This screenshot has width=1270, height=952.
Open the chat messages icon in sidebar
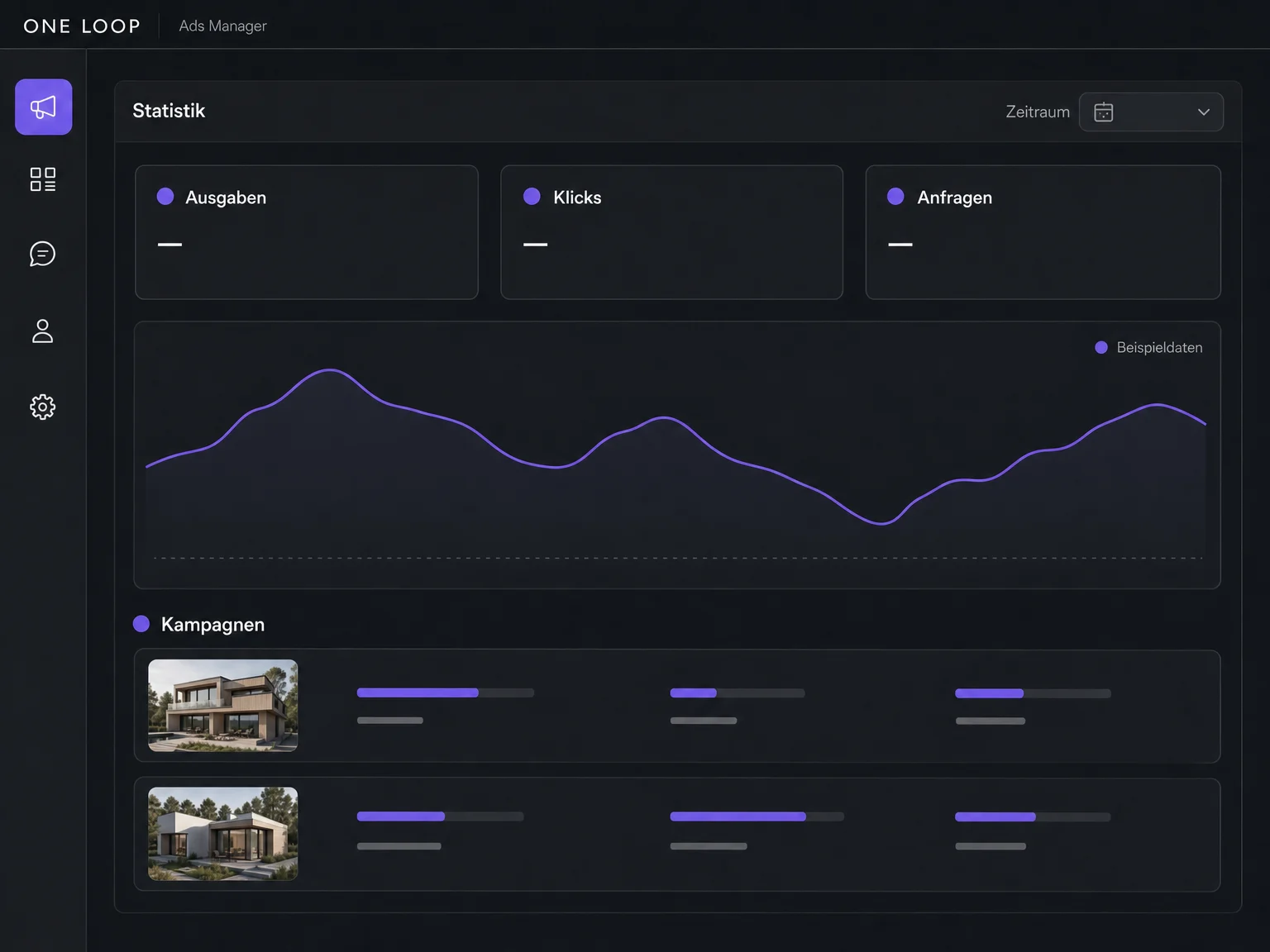coord(43,254)
